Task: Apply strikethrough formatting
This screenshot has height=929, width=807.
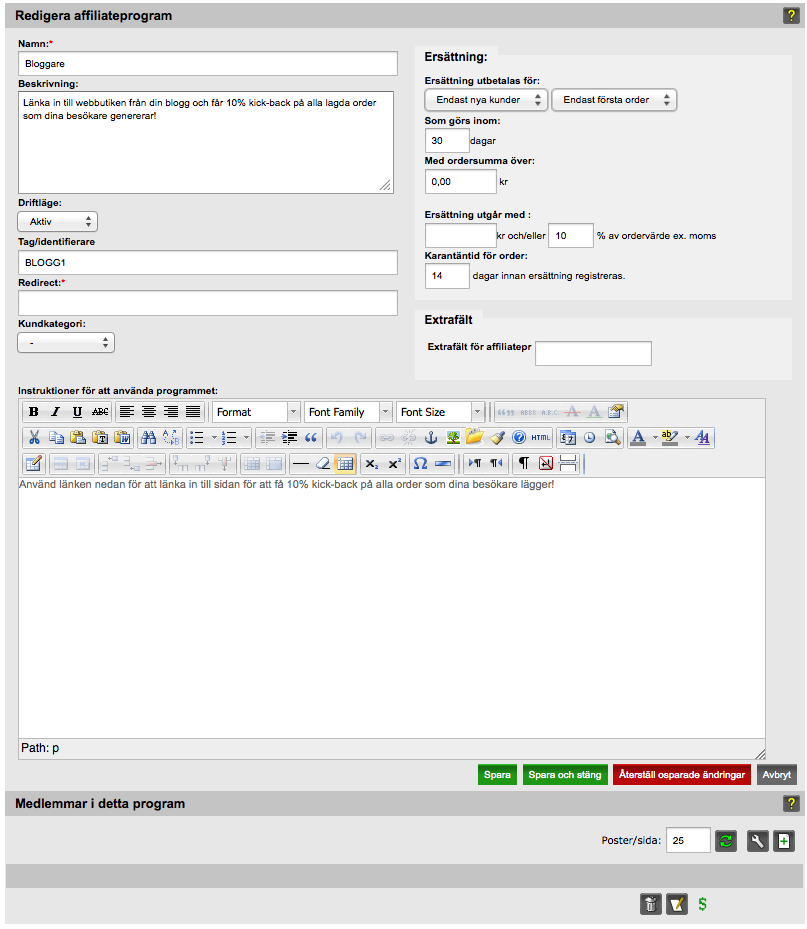Action: 100,412
